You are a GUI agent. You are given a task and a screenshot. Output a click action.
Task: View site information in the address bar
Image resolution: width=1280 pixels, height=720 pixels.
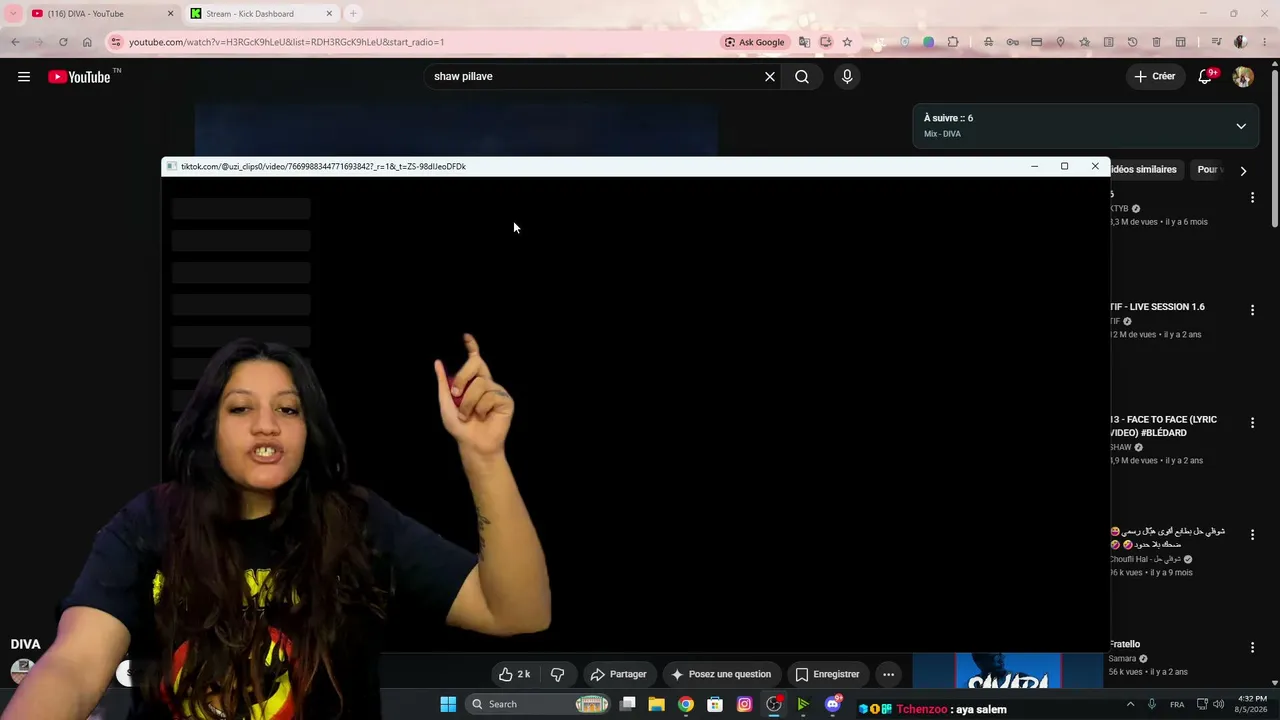116,42
